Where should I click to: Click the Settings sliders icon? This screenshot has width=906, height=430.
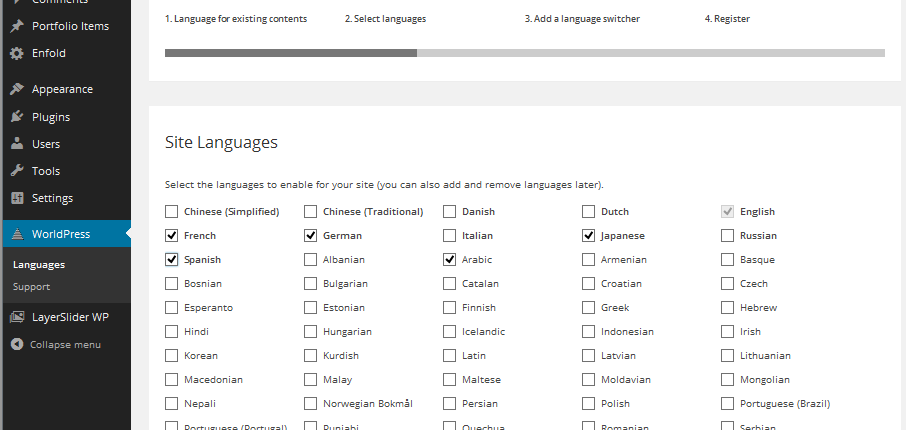click(x=17, y=198)
